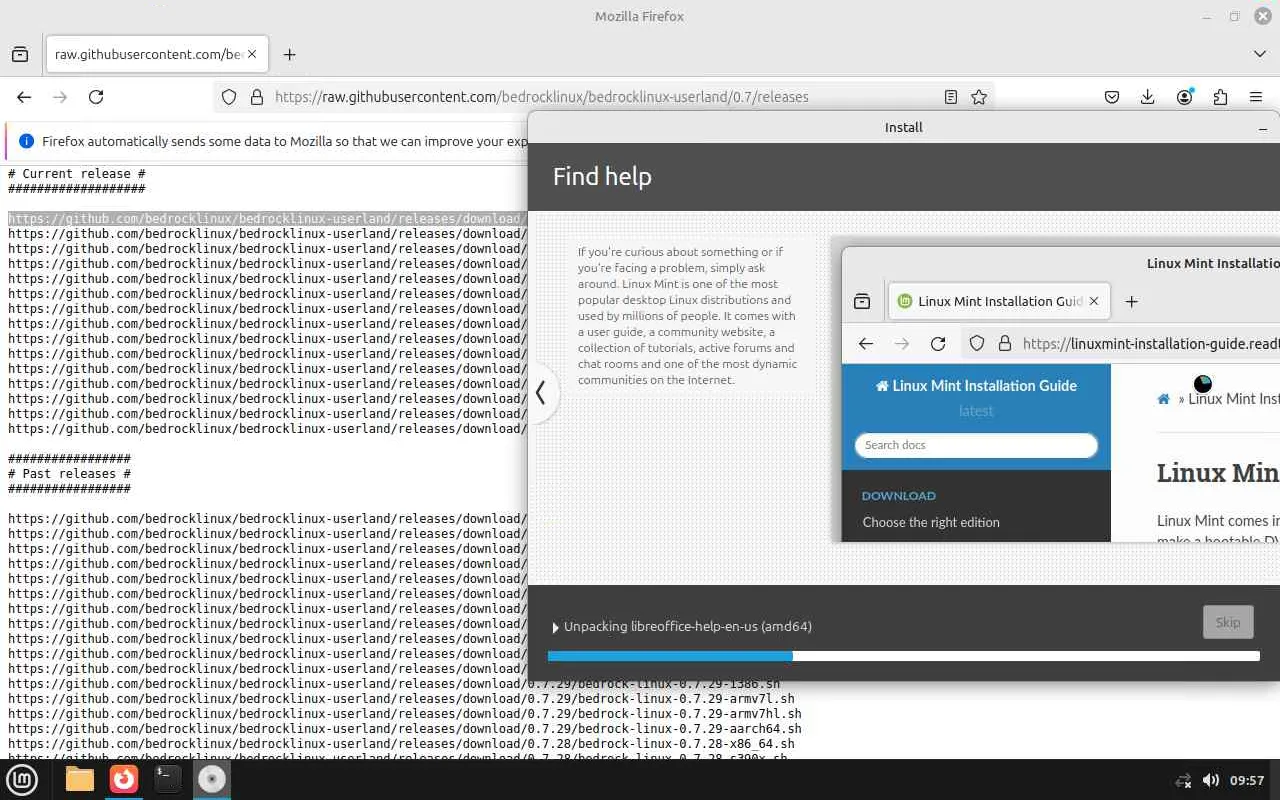This screenshot has width=1280, height=800.
Task: Switch to the Install disc taskbar item
Action: coord(212,780)
